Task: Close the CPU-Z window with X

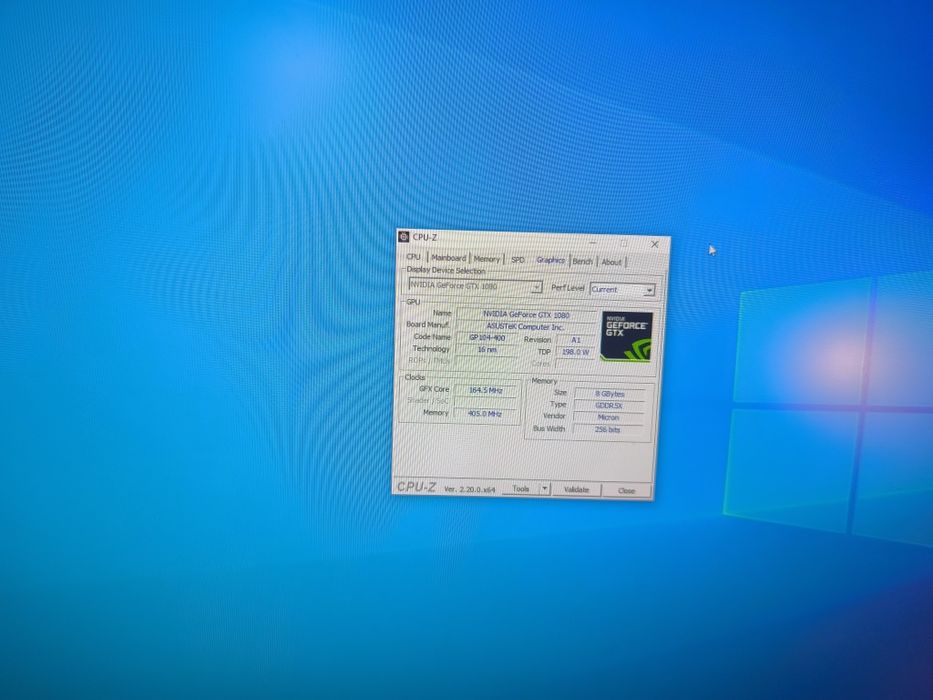Action: point(655,244)
